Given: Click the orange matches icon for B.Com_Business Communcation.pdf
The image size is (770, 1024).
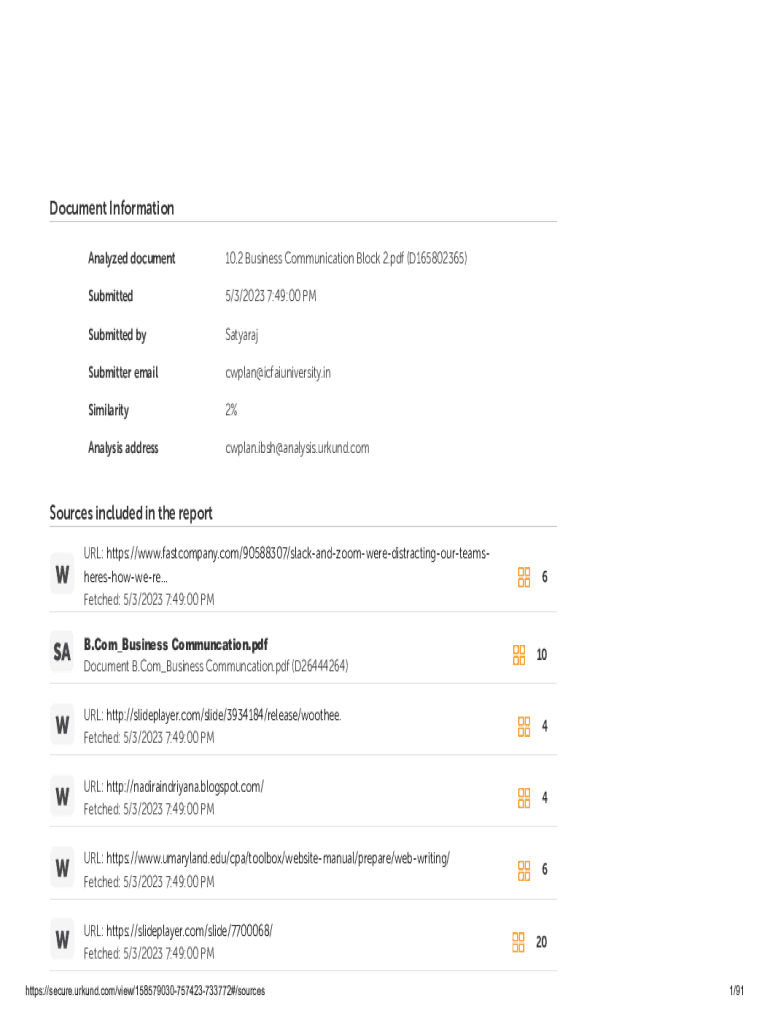Looking at the screenshot, I should [519, 654].
